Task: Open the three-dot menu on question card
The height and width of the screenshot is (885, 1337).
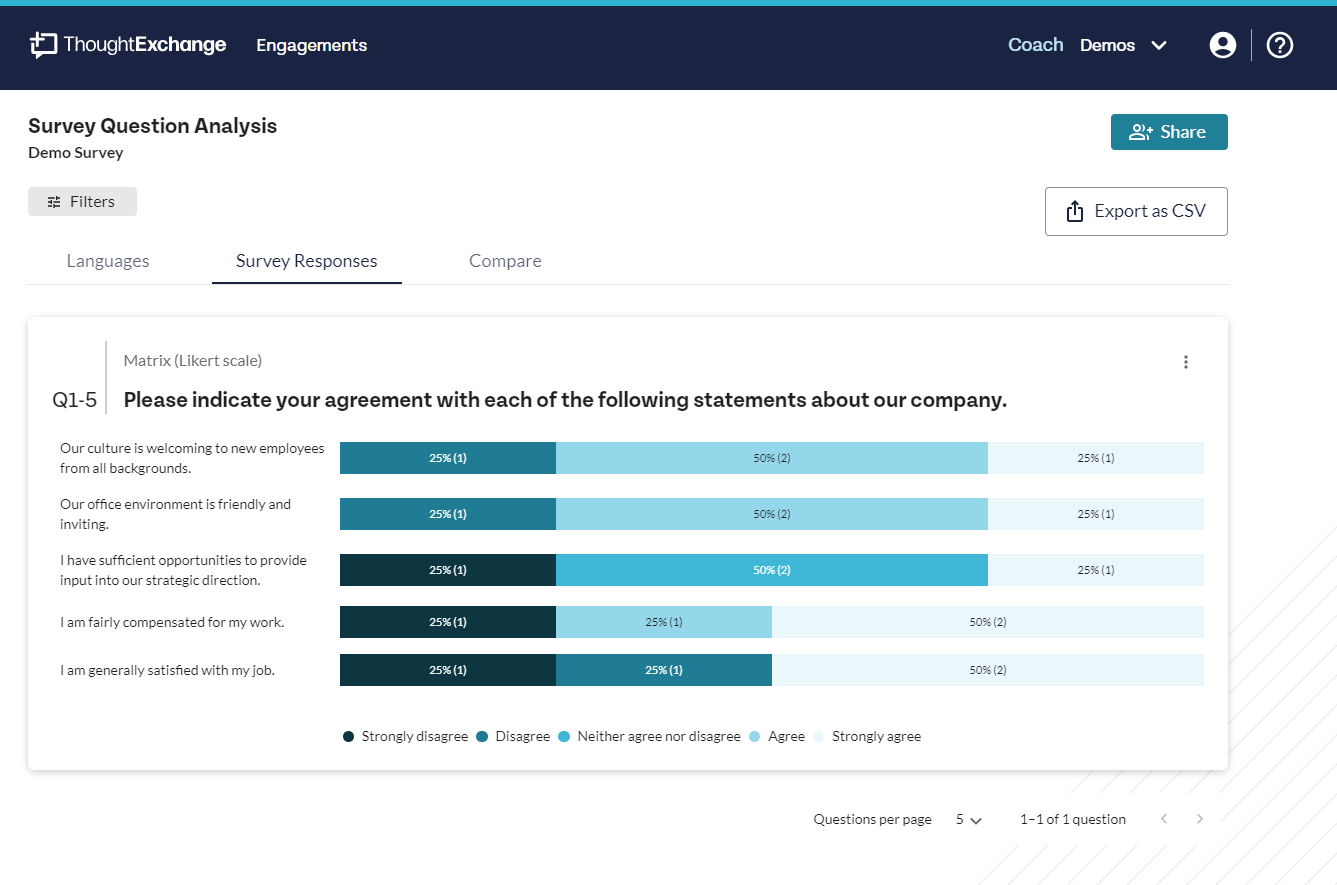Action: click(1186, 362)
